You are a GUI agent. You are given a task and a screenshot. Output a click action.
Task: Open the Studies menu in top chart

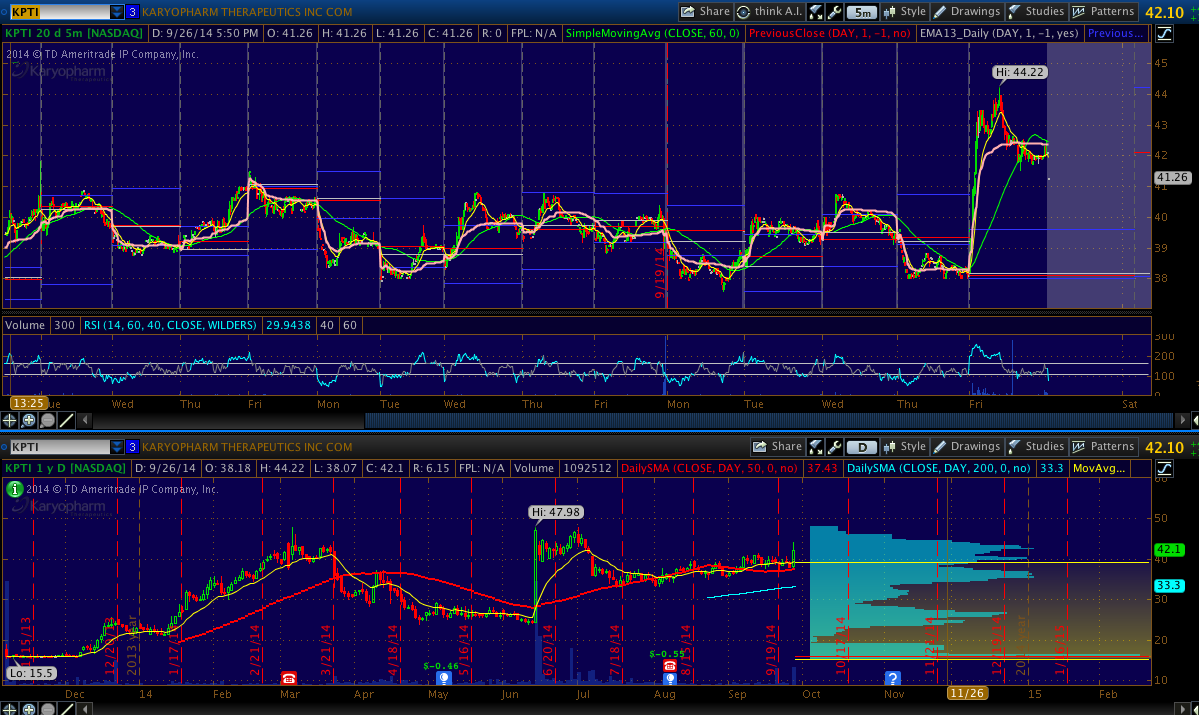1035,12
